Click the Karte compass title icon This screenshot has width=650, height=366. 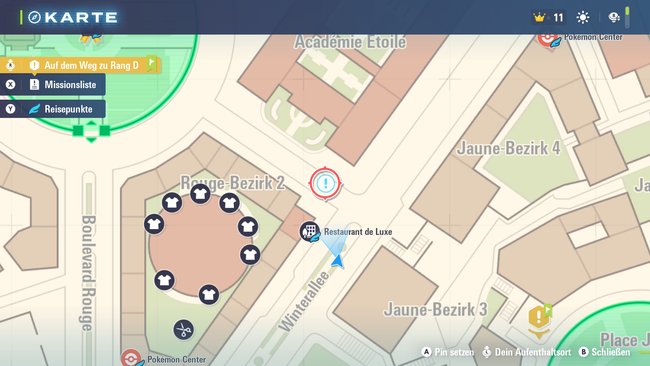(x=34, y=17)
